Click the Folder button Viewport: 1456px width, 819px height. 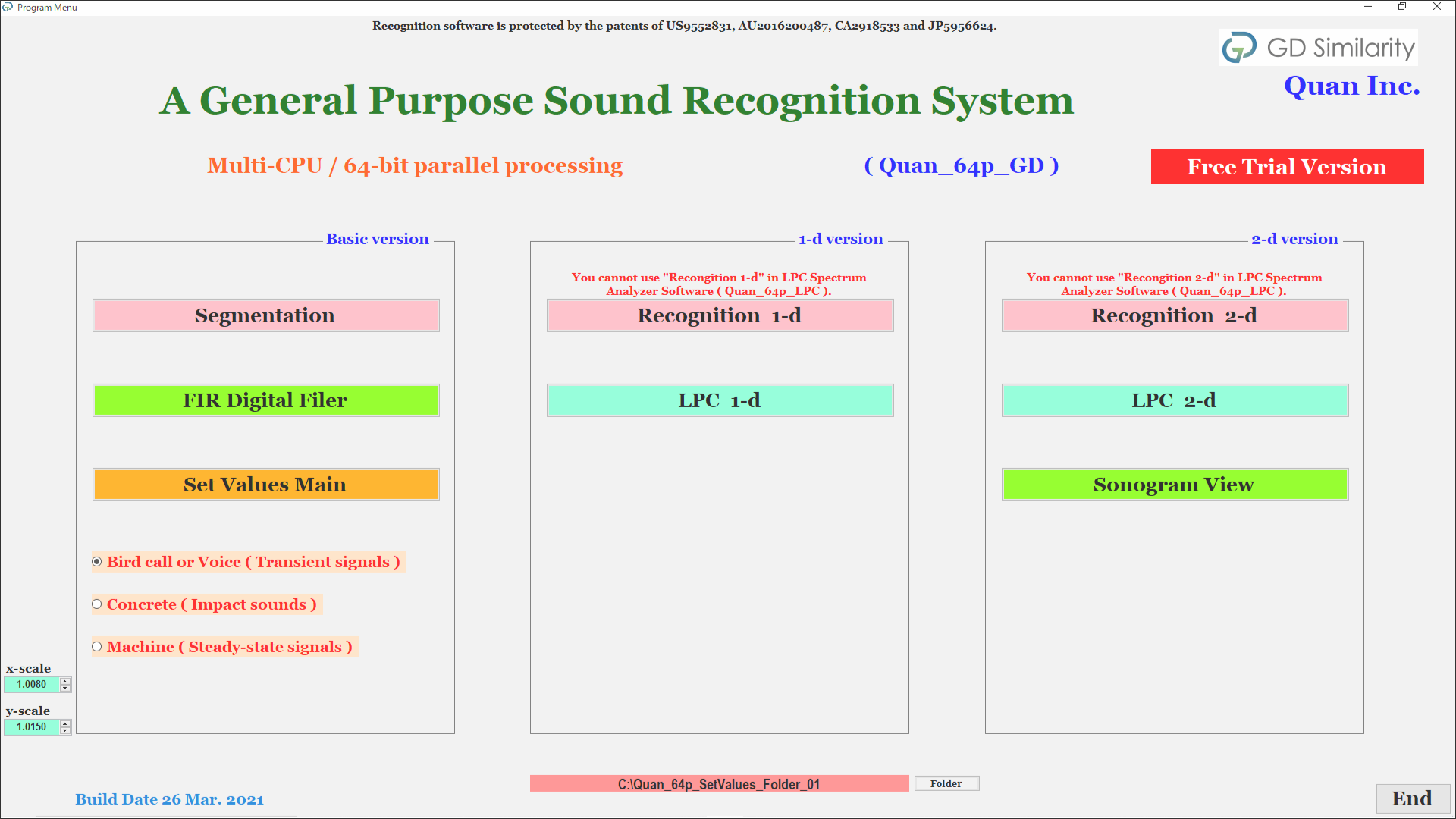point(946,783)
